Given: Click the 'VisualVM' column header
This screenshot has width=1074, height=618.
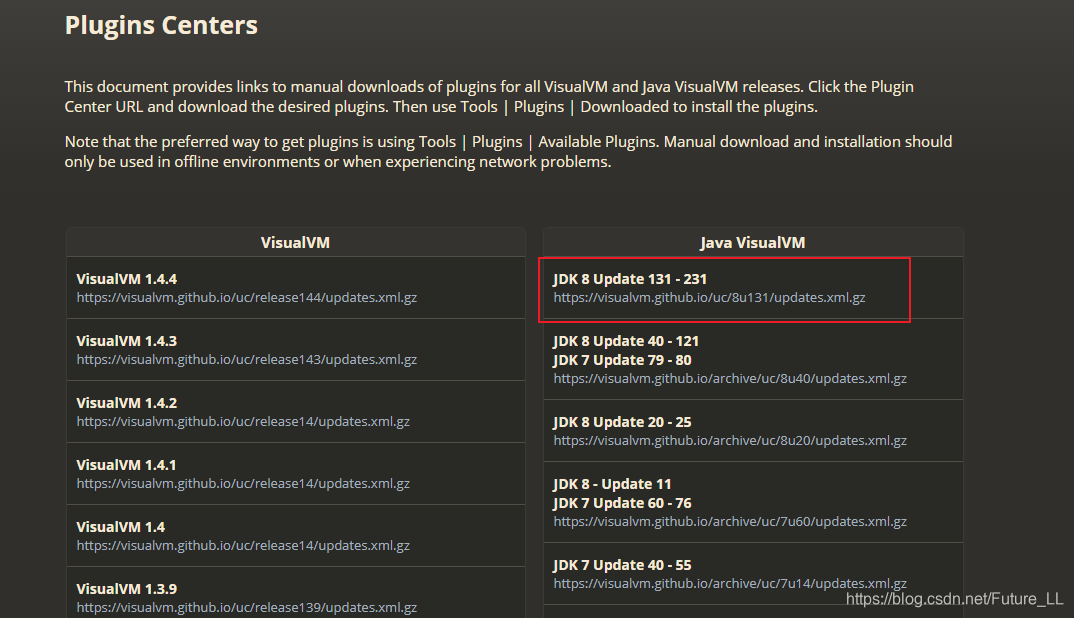Looking at the screenshot, I should [x=295, y=243].
